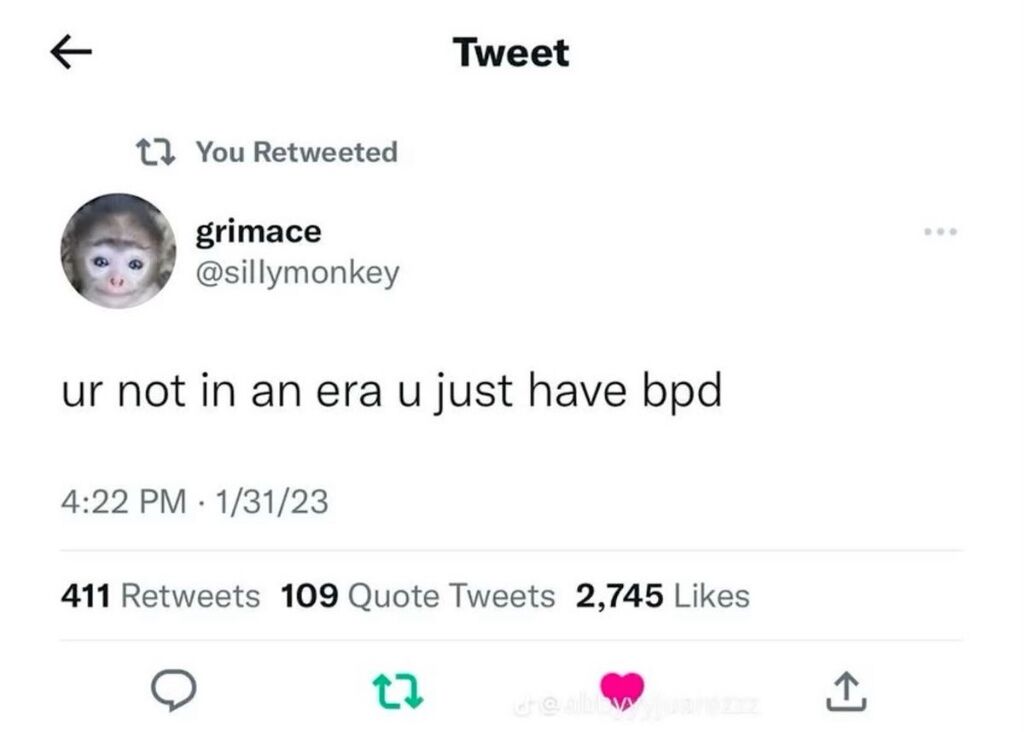Undo the retweet with the green arrows
Image resolution: width=1024 pixels, height=732 pixels.
398,691
